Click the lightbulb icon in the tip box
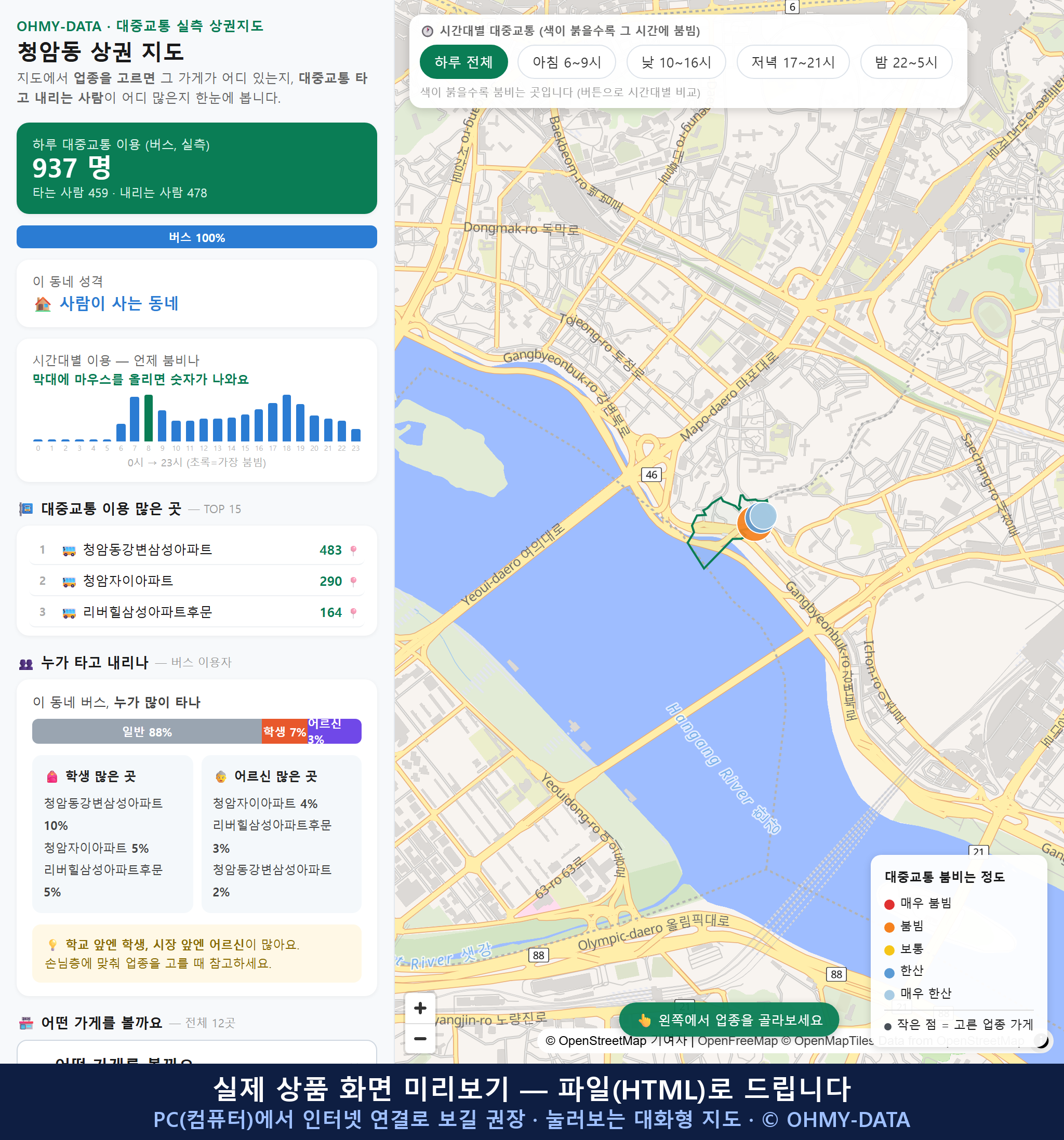Screen dimensions: 1064x1140 coord(52,944)
